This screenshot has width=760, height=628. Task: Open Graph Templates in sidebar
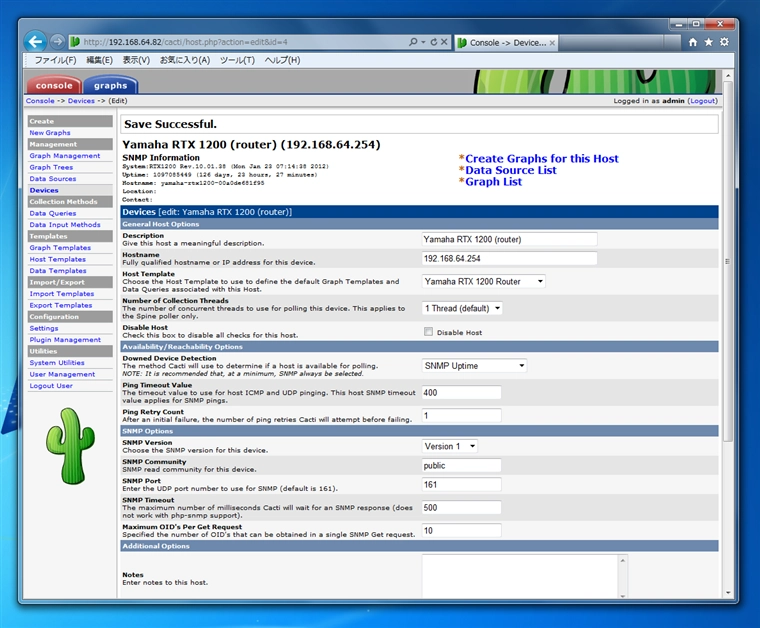click(60, 248)
